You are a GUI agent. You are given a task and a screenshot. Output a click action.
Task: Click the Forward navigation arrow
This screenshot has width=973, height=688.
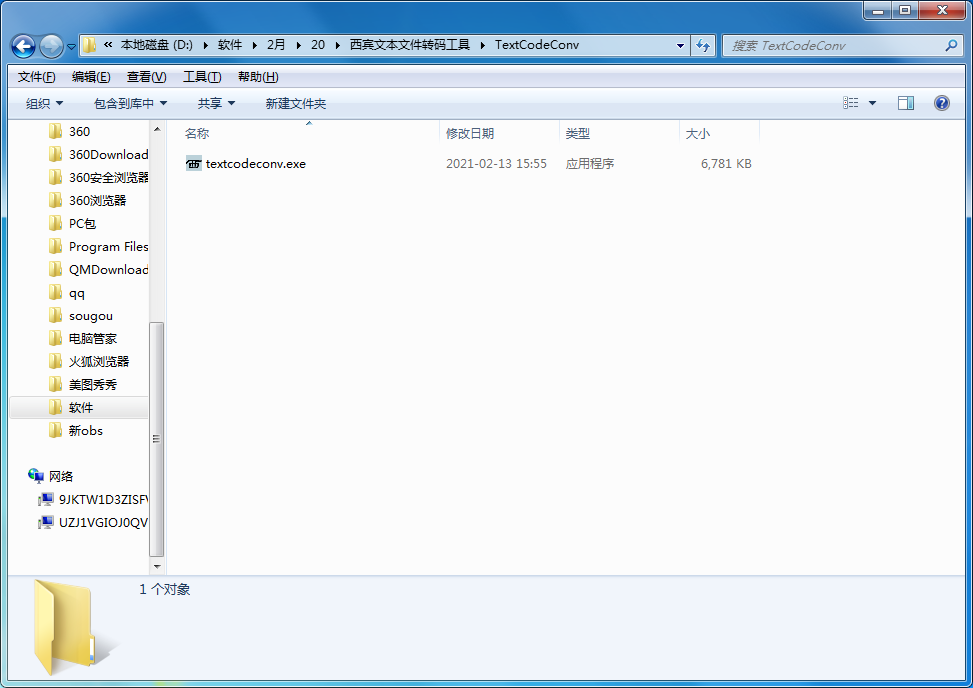[x=49, y=46]
